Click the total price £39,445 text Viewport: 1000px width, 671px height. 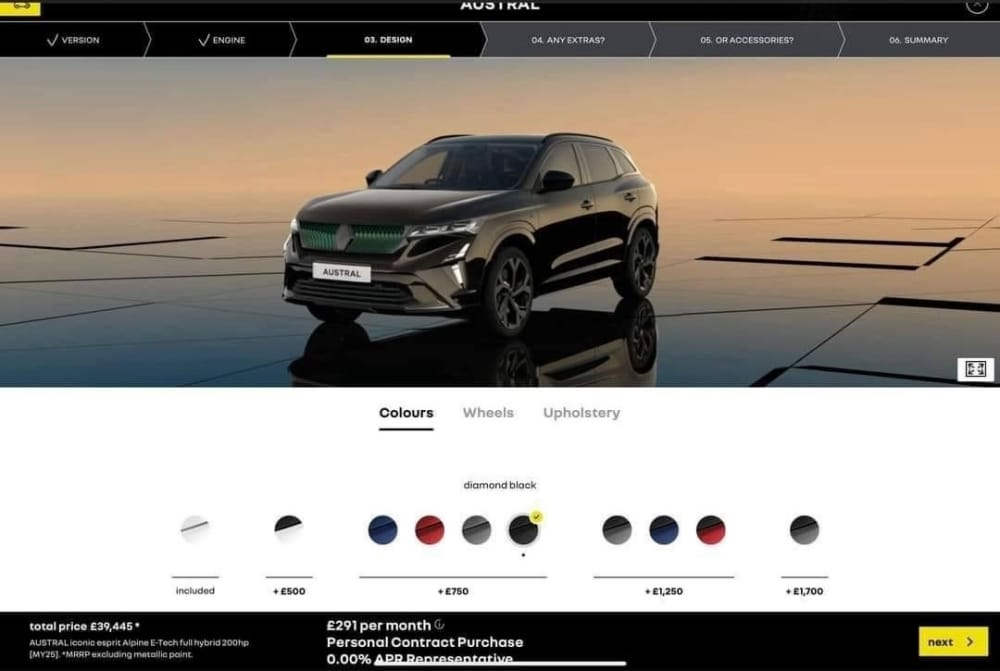tap(84, 626)
